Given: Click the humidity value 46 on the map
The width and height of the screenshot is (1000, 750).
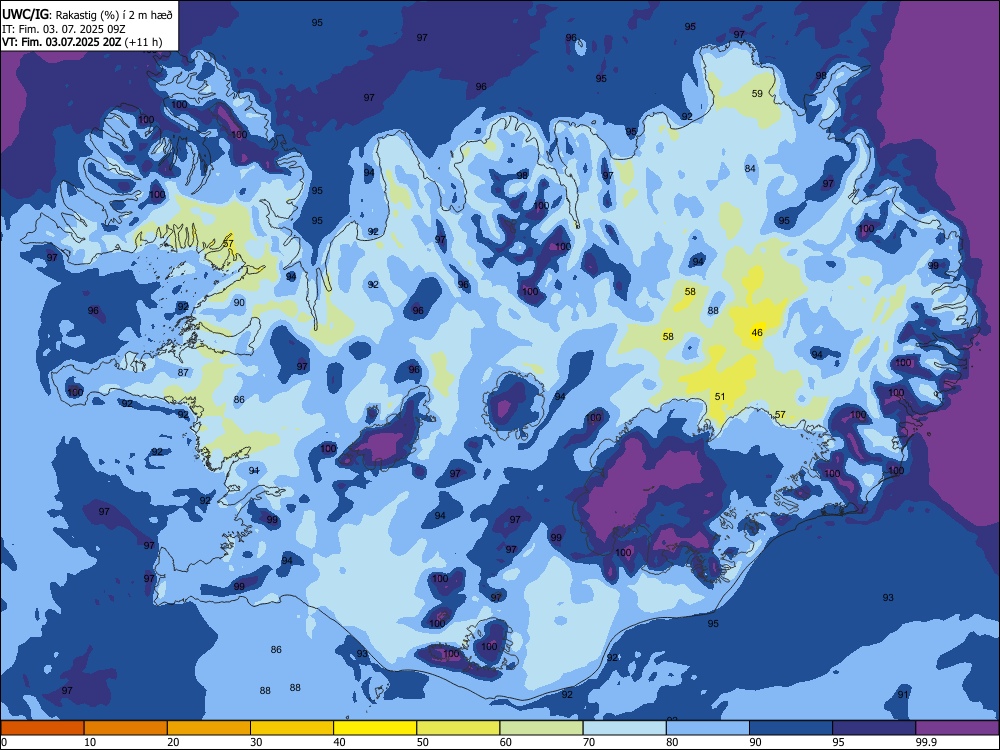Looking at the screenshot, I should click(757, 332).
